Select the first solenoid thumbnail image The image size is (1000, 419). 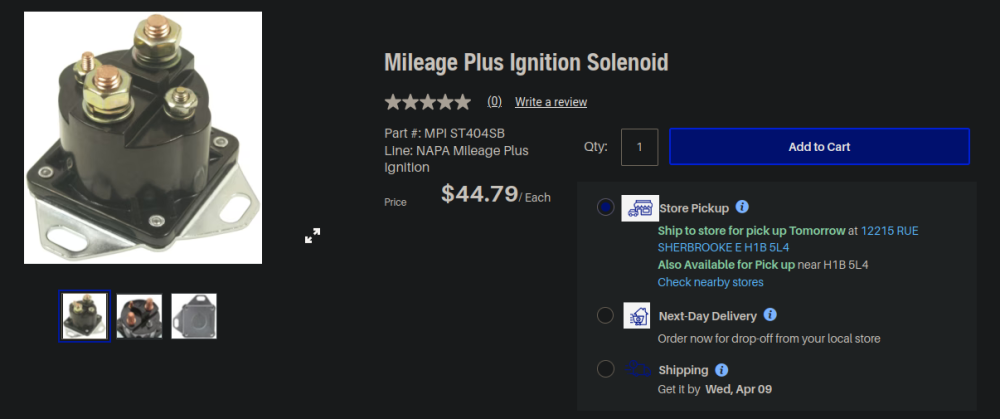[x=84, y=316]
